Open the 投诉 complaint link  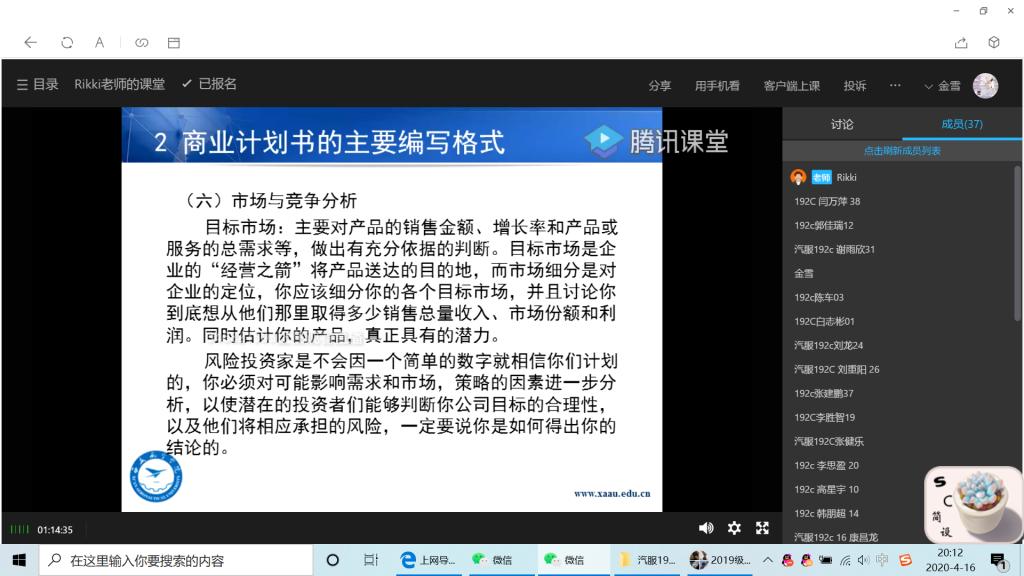coord(854,86)
